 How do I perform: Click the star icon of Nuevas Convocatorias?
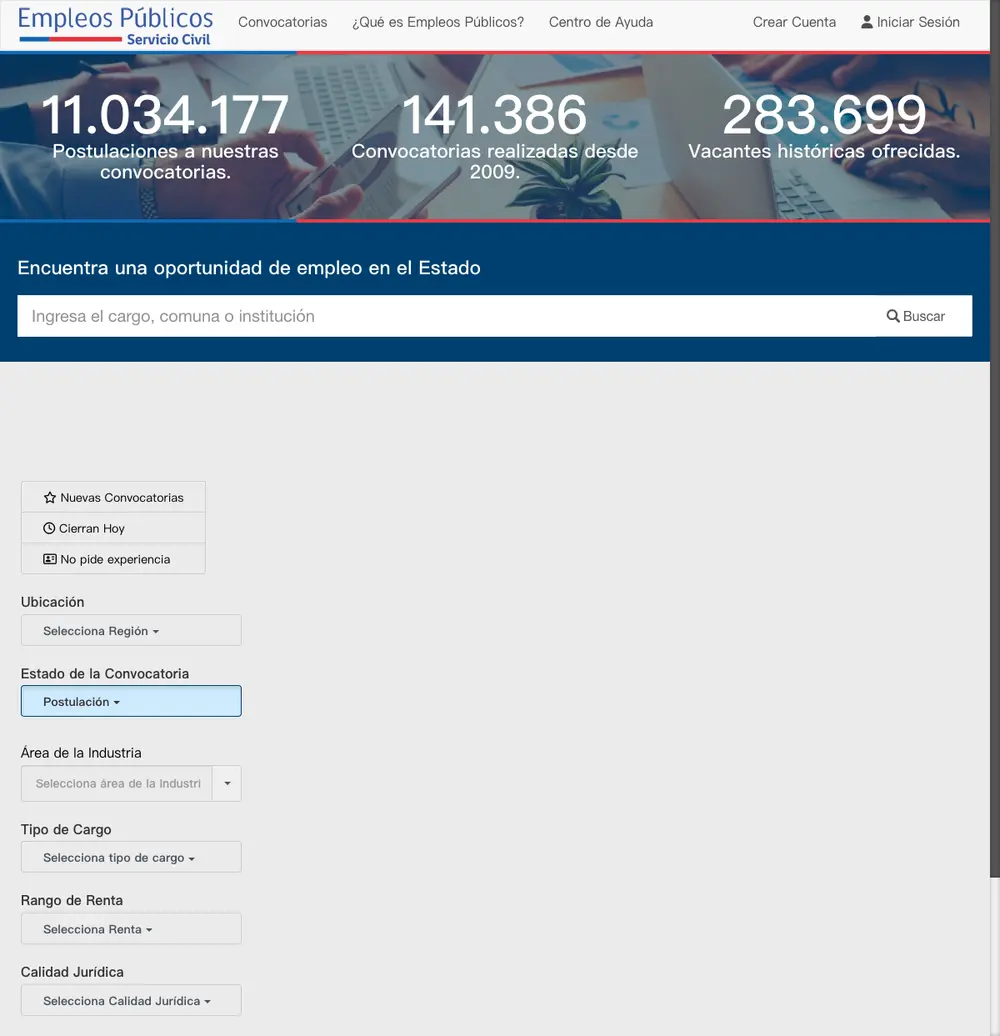tap(50, 498)
